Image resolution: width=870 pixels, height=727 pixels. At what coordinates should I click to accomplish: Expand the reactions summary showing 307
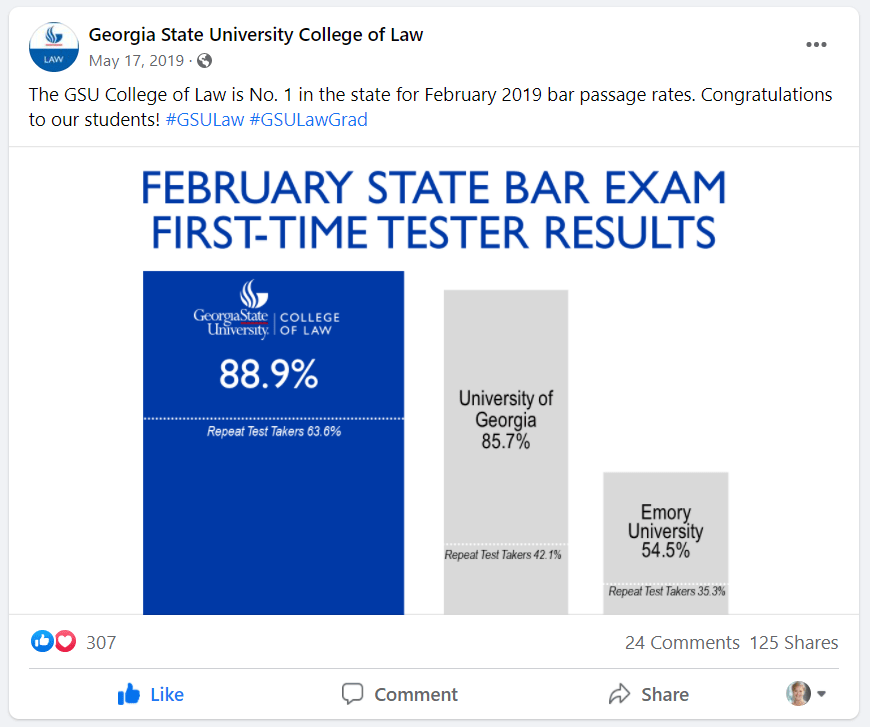(x=100, y=642)
